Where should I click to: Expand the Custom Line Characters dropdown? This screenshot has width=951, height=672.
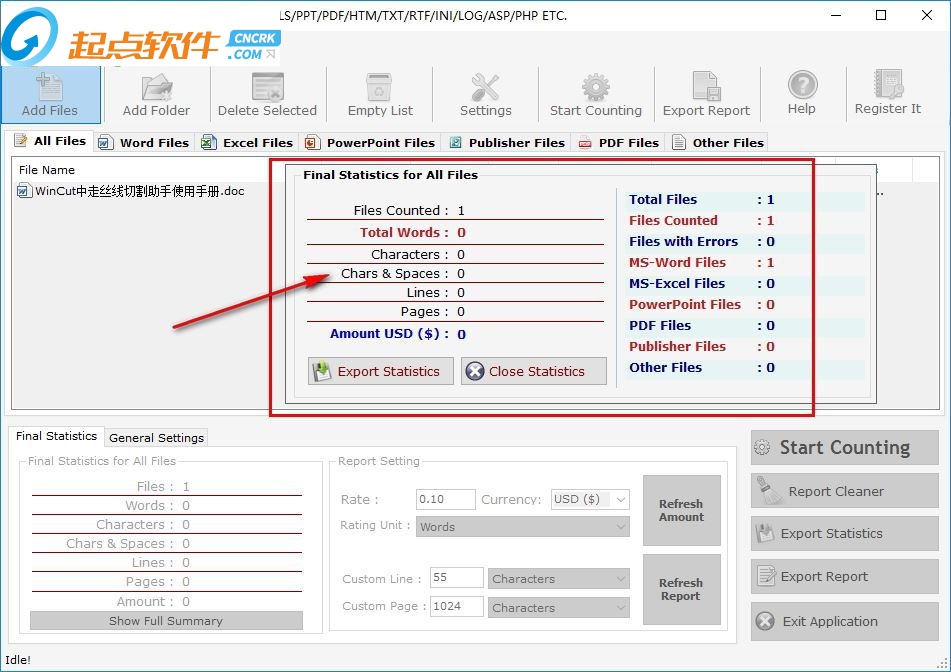(x=558, y=578)
